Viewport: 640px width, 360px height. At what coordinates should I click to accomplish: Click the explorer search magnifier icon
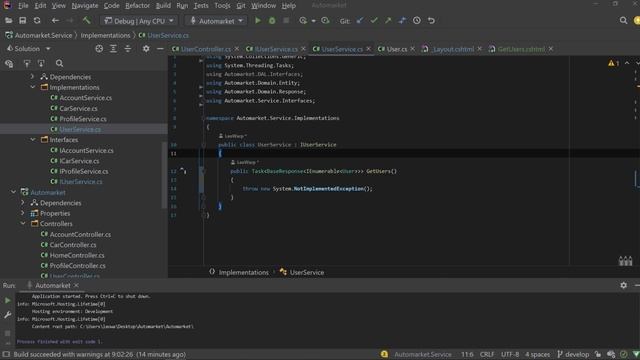(59, 63)
